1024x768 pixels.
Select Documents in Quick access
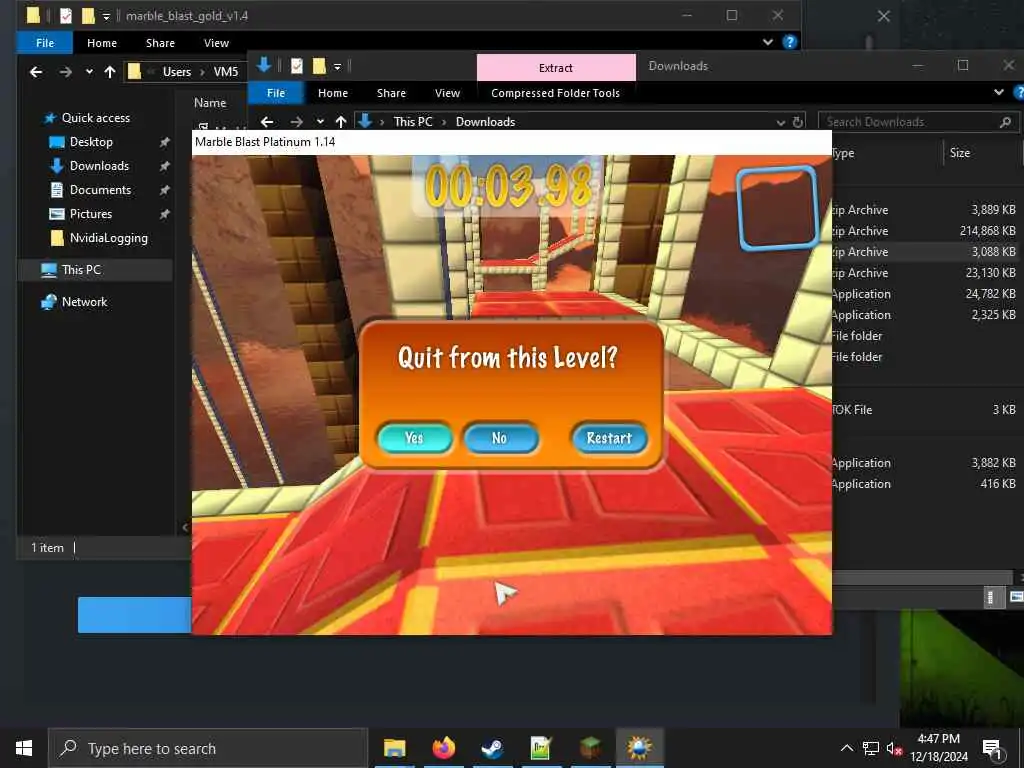tap(100, 190)
